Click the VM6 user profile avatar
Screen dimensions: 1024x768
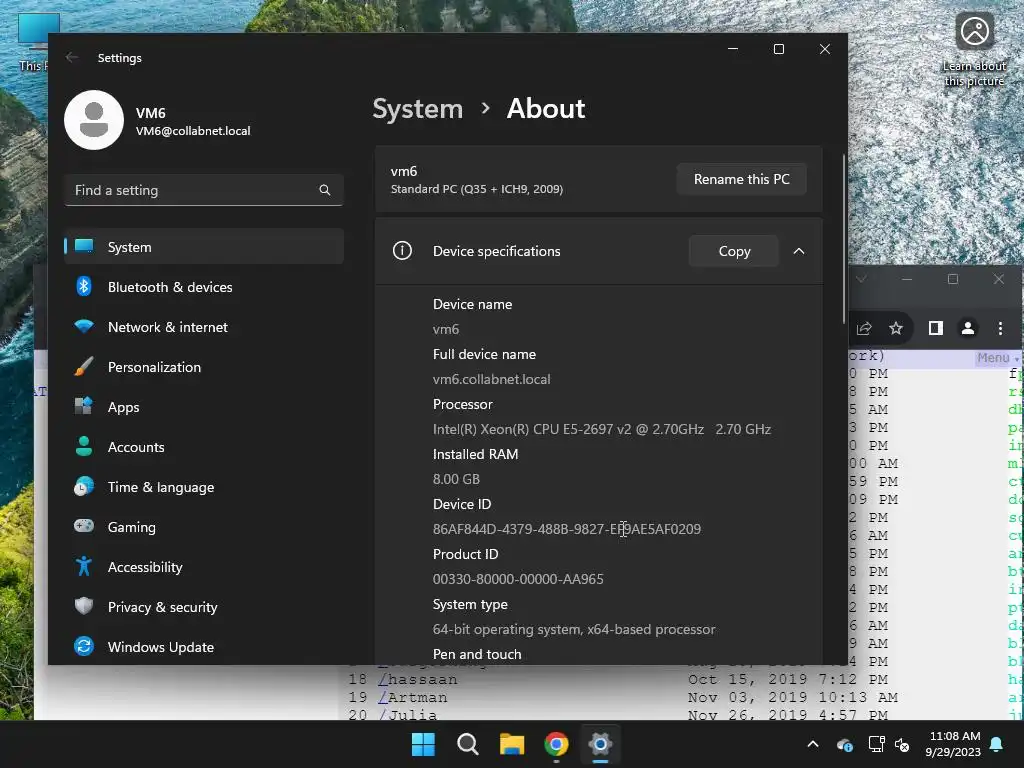click(x=94, y=120)
